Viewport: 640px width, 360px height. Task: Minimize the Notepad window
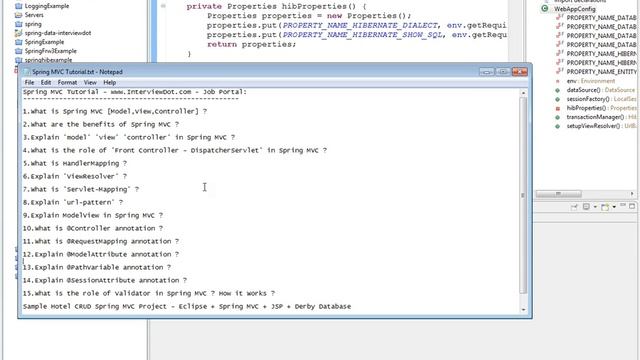487,72
